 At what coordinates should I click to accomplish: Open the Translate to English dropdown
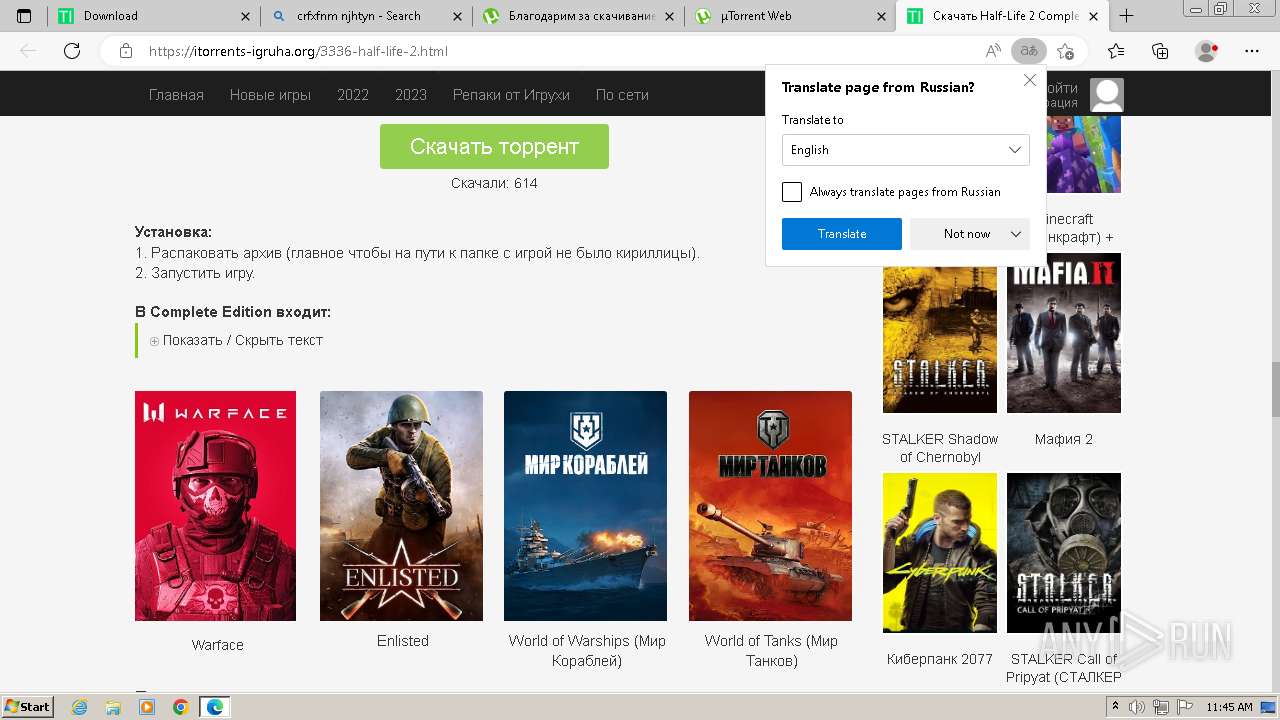click(x=906, y=150)
